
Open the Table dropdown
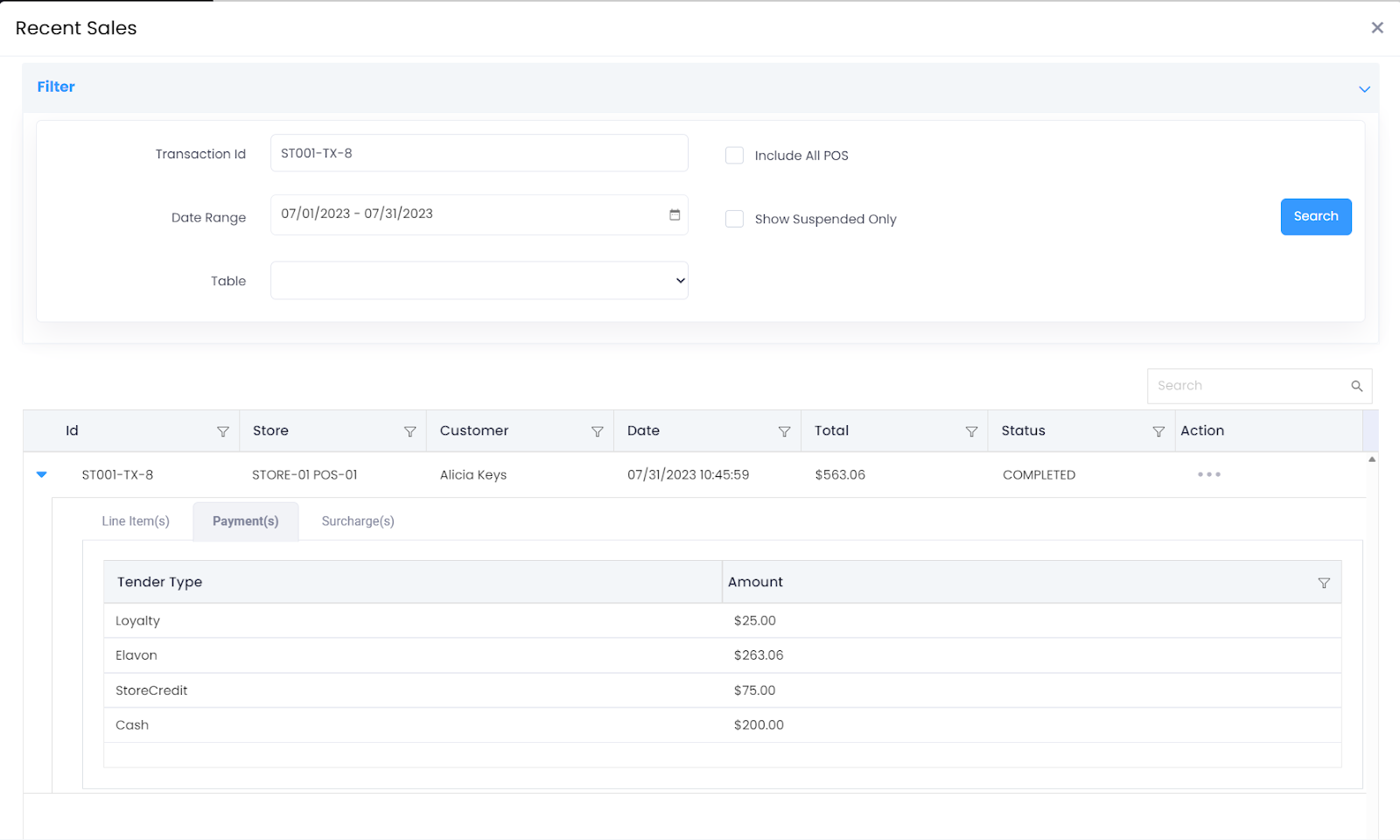[479, 281]
